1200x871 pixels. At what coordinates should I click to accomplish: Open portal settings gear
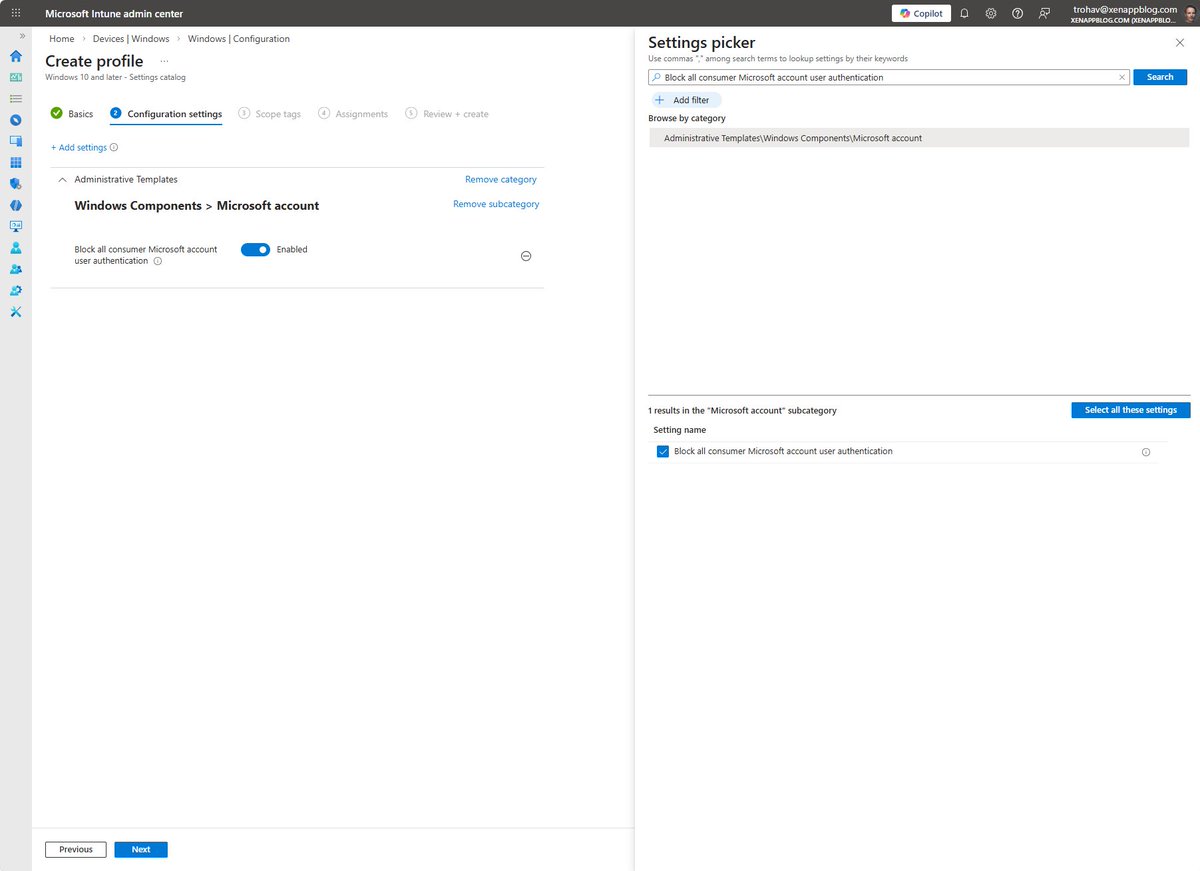pos(991,13)
